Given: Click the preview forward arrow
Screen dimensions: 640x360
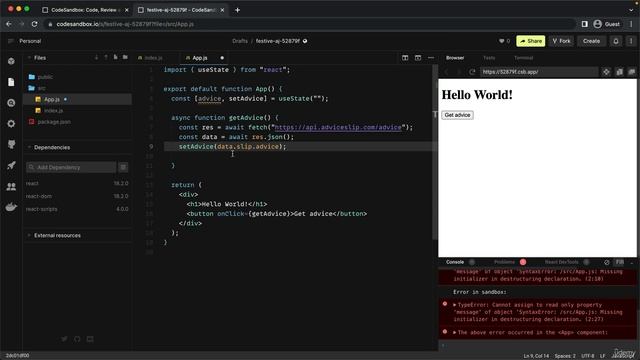Looking at the screenshot, I should click(x=459, y=72).
